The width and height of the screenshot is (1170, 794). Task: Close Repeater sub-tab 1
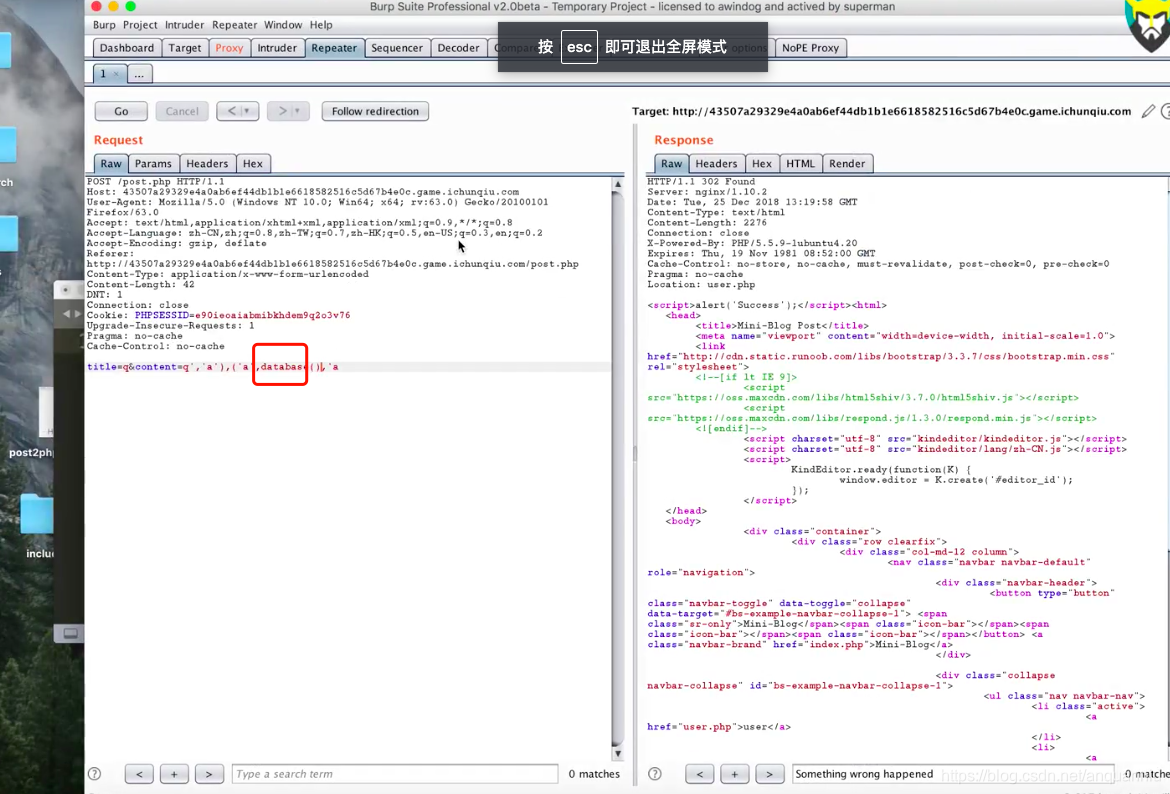click(x=116, y=74)
